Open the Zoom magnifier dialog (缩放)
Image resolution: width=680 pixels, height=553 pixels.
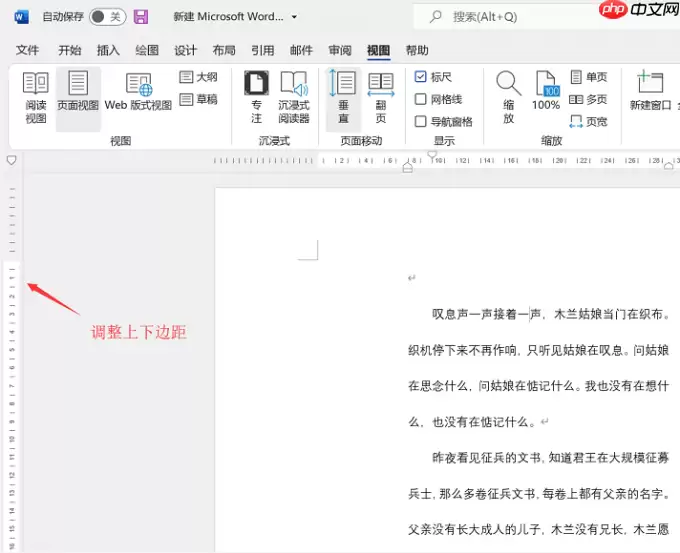tap(509, 98)
